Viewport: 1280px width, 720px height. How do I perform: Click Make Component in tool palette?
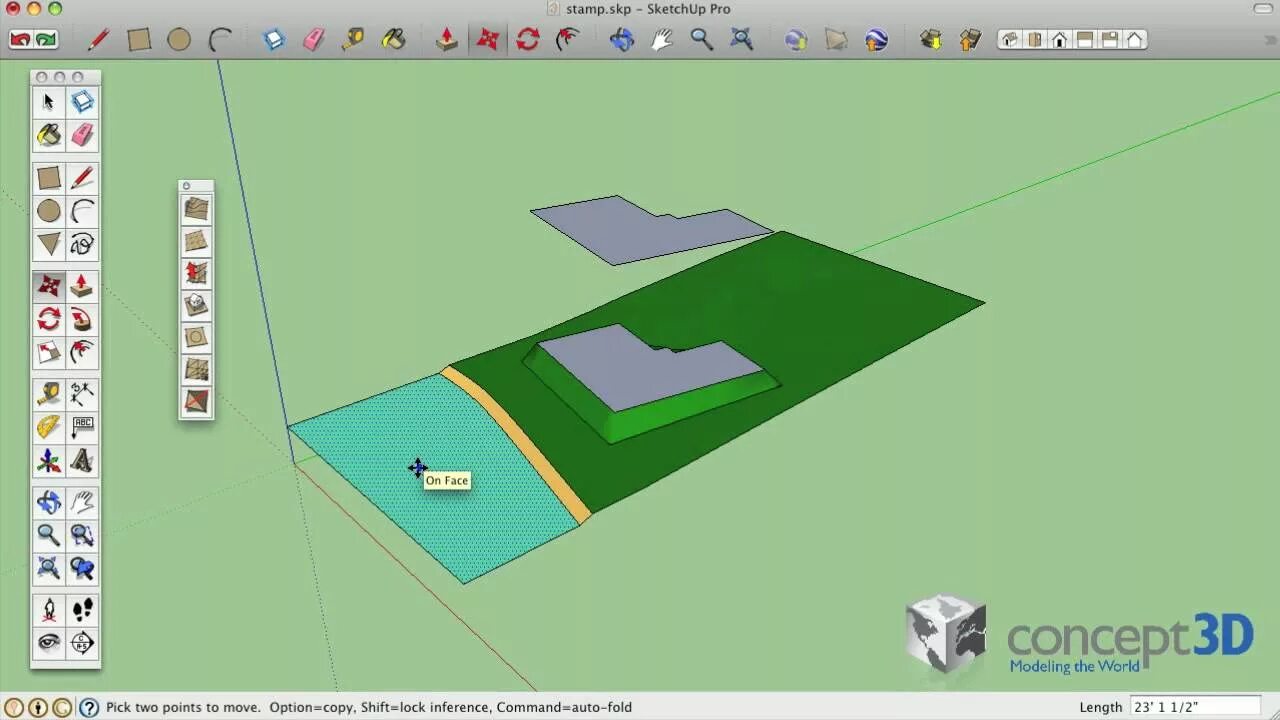82,102
